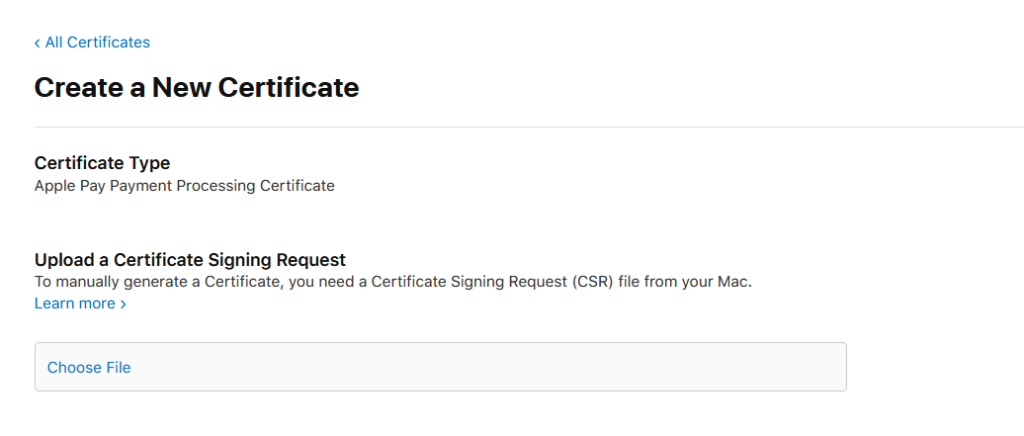Click the Upload a Certificate Signing Request heading
Screen dimensions: 1024x436
click(x=190, y=260)
